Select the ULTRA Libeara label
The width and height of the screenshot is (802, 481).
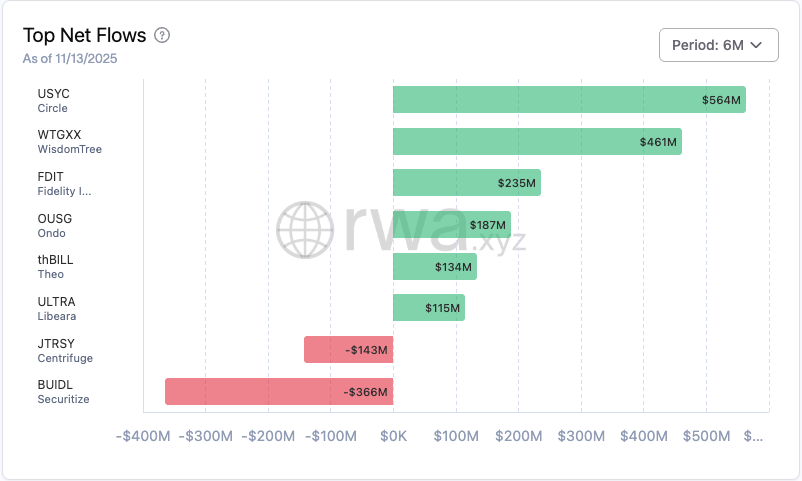(56, 308)
